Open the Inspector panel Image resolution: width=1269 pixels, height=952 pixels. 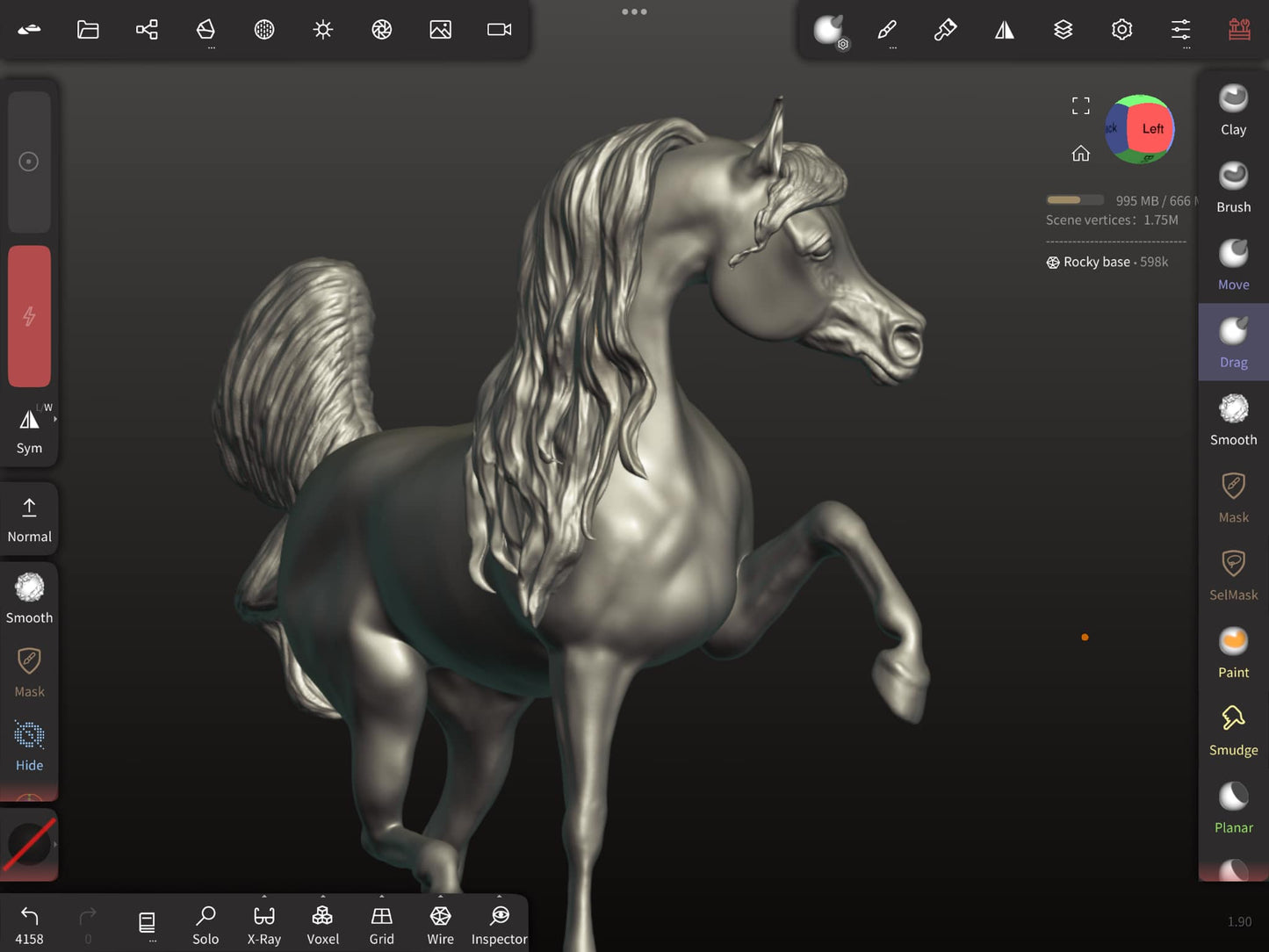click(499, 925)
